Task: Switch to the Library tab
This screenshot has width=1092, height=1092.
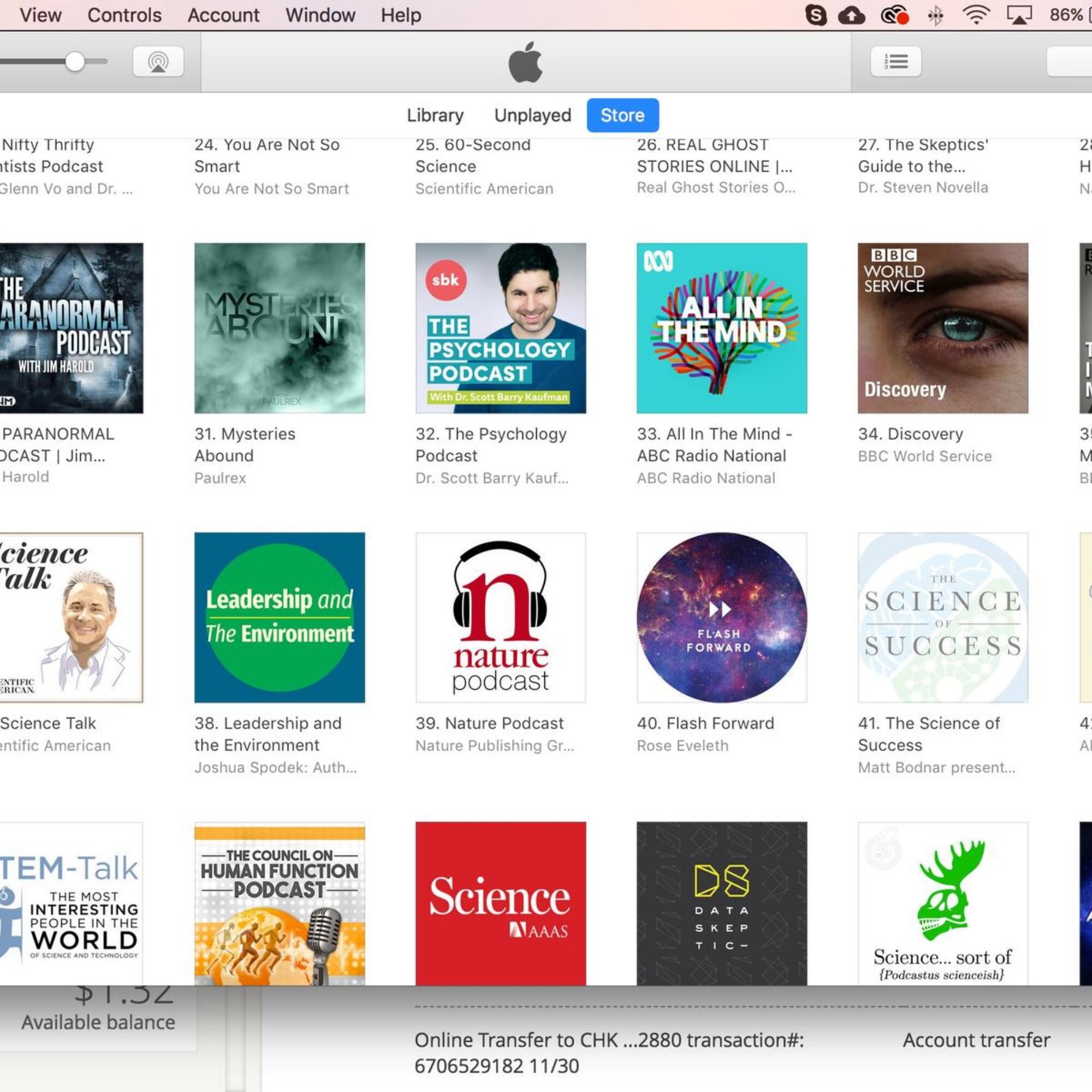Action: (435, 115)
